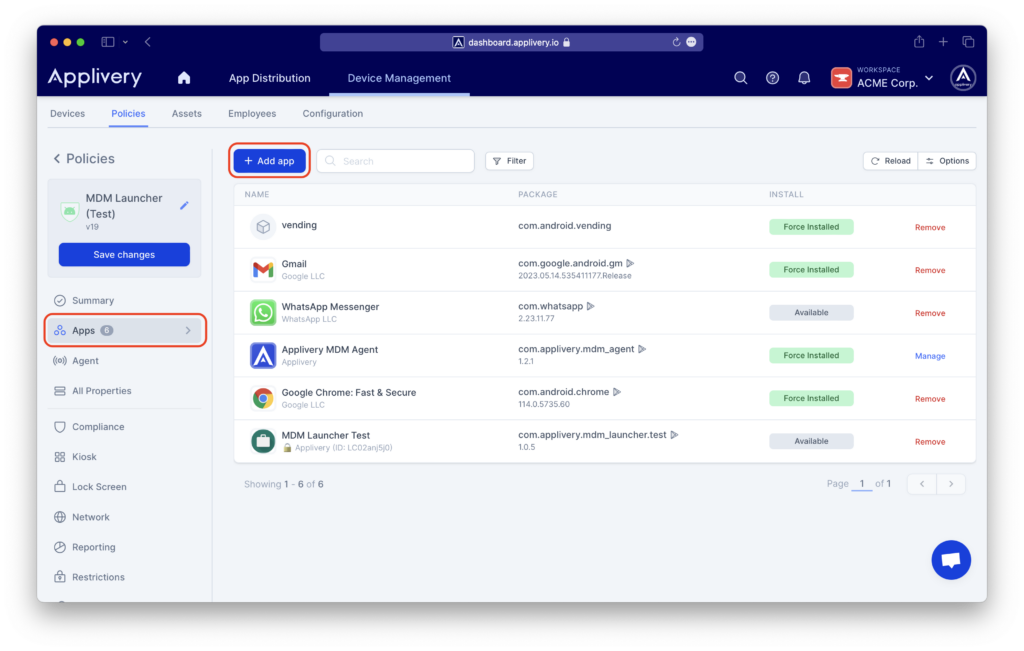Image resolution: width=1024 pixels, height=651 pixels.
Task: Switch to the Configuration tab
Action: (332, 114)
